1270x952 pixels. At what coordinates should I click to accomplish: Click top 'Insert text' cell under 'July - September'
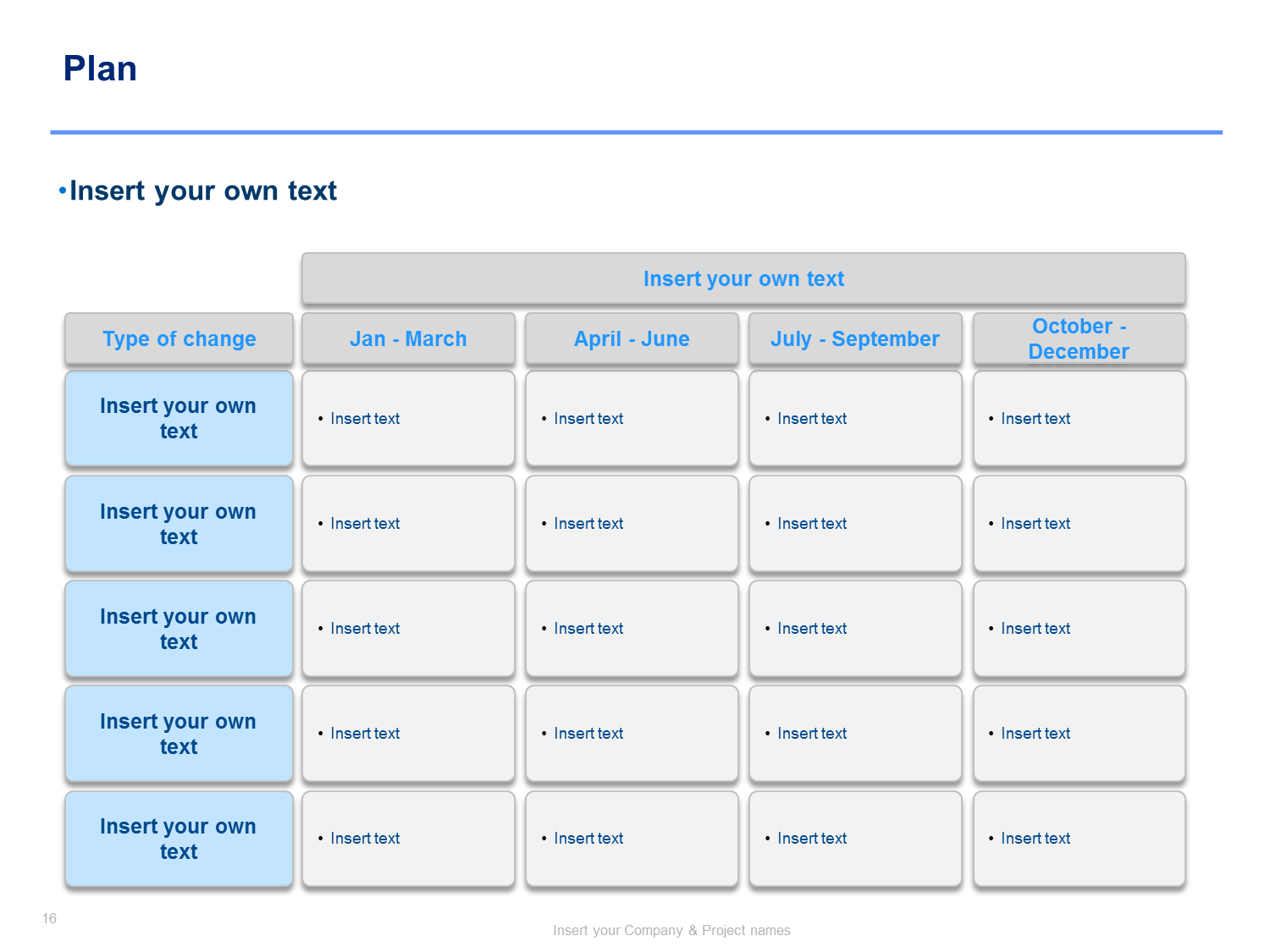[855, 418]
